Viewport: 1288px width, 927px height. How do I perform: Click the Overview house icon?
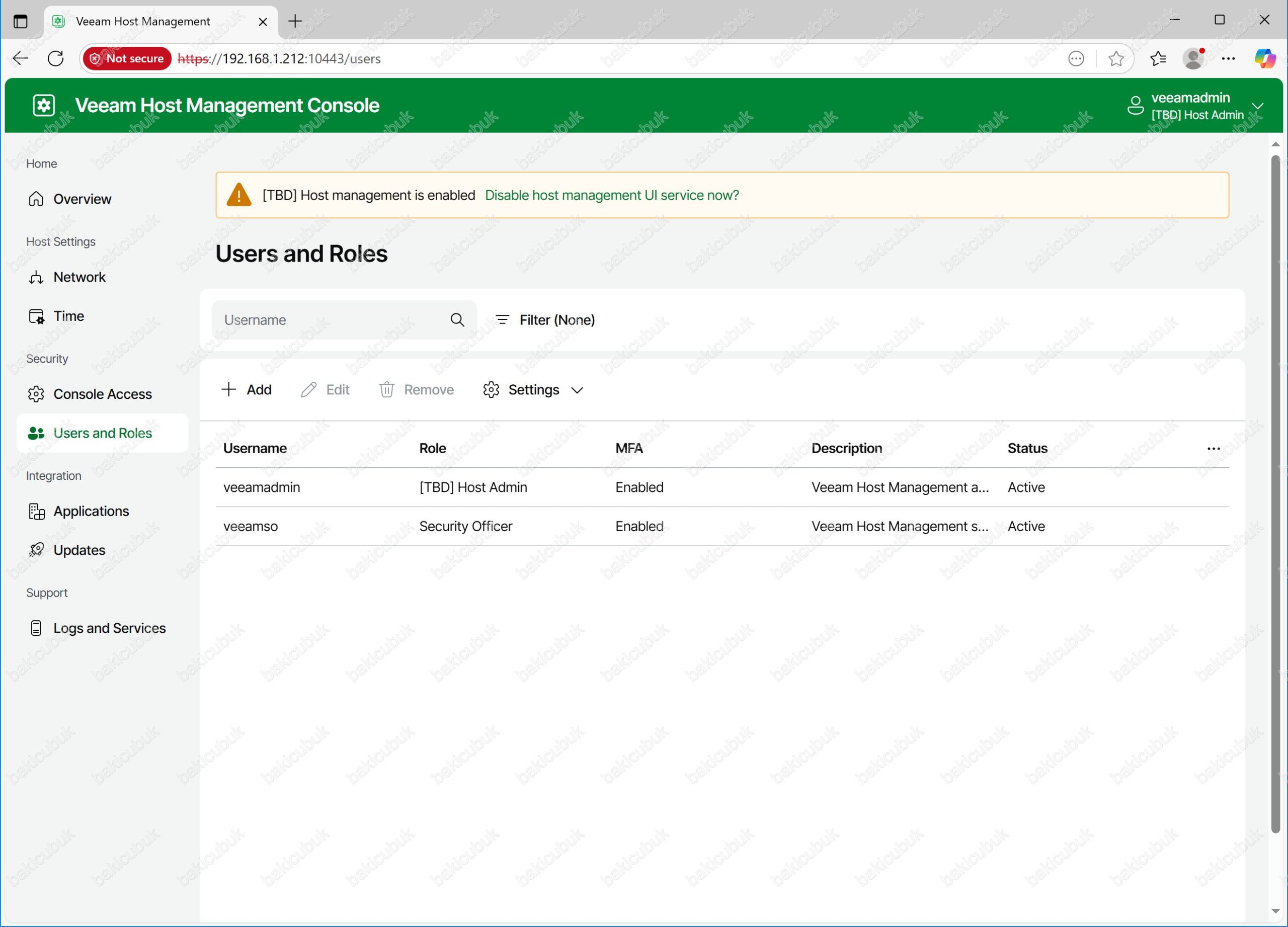tap(36, 199)
